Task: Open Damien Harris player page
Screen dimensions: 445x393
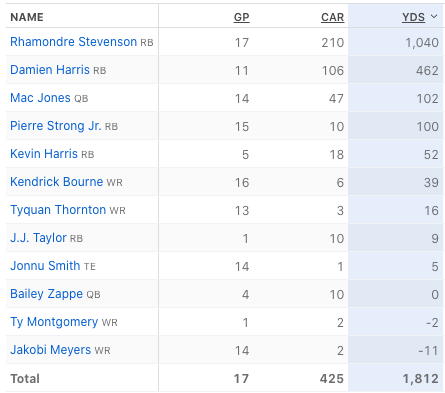Action: point(50,70)
